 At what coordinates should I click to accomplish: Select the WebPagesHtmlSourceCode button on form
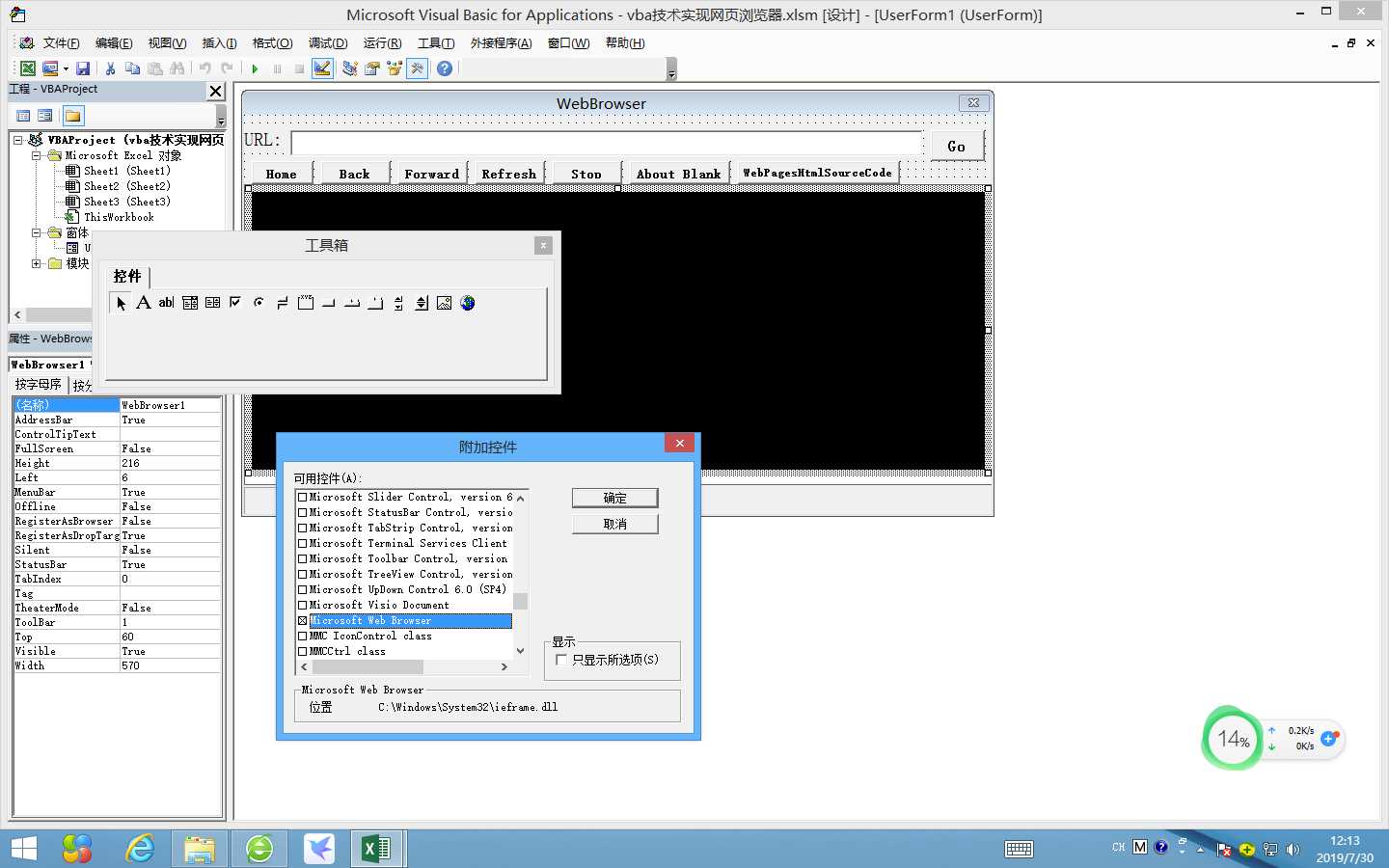tap(817, 173)
